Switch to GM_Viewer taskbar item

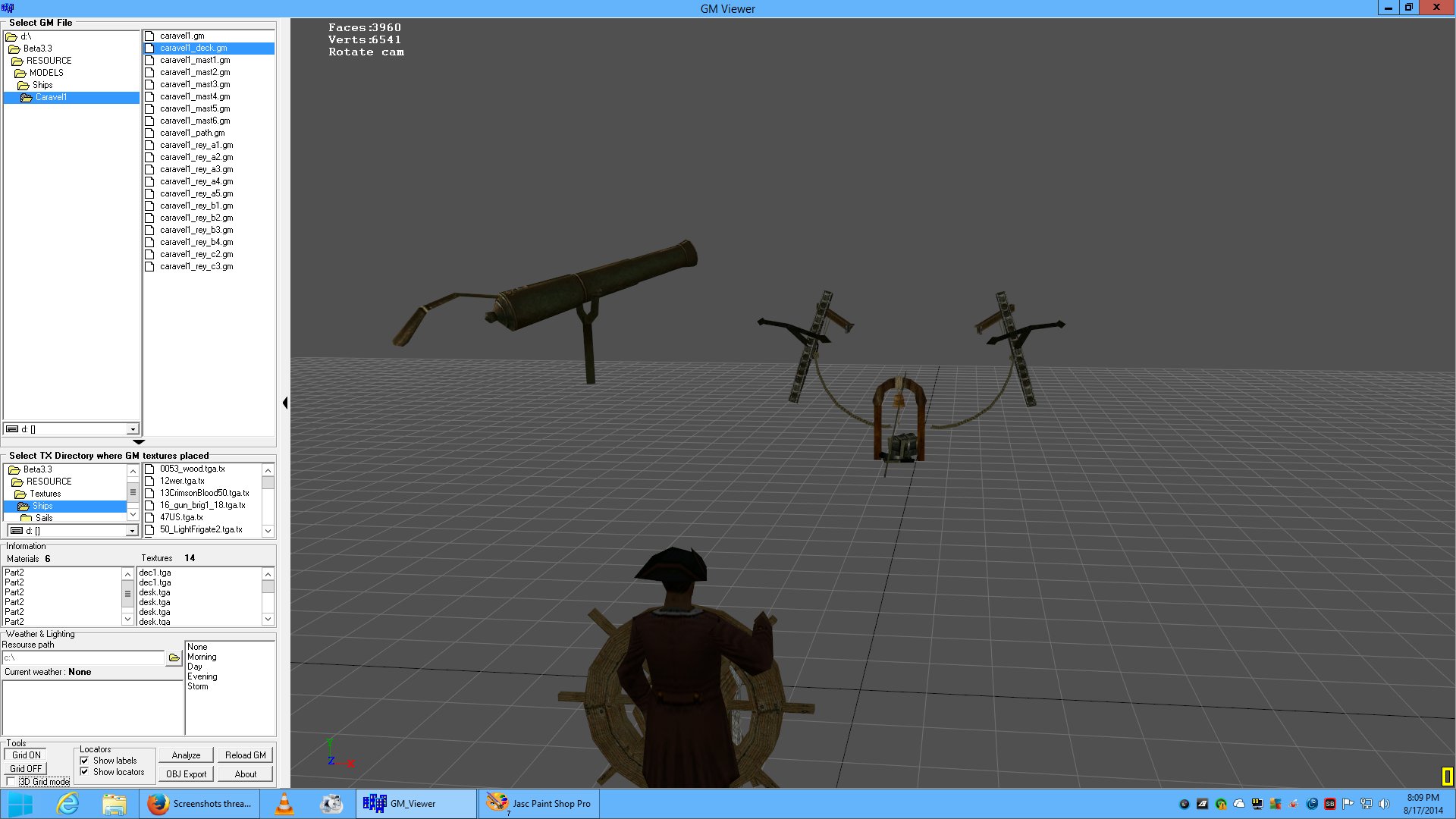(x=416, y=804)
